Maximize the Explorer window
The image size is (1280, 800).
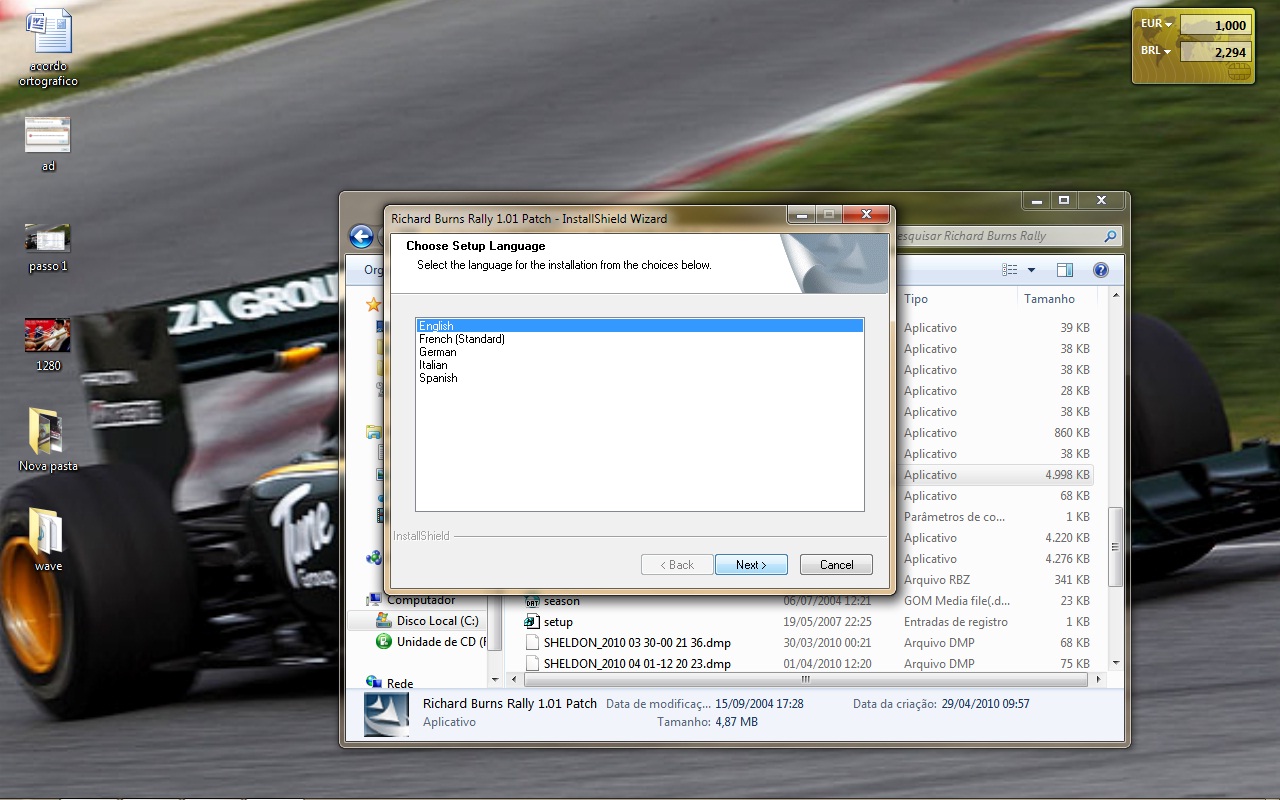pyautogui.click(x=1064, y=200)
